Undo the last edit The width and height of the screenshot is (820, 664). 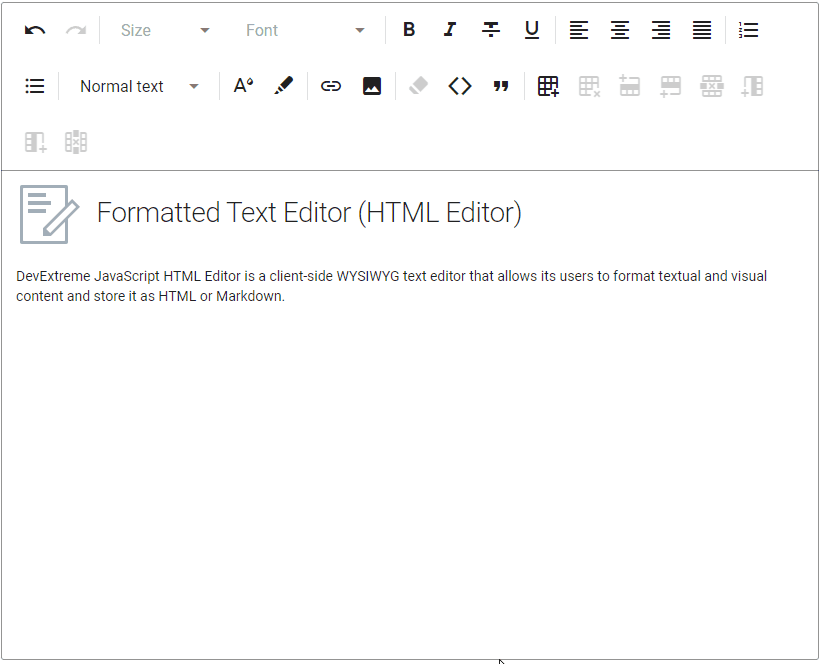35,30
